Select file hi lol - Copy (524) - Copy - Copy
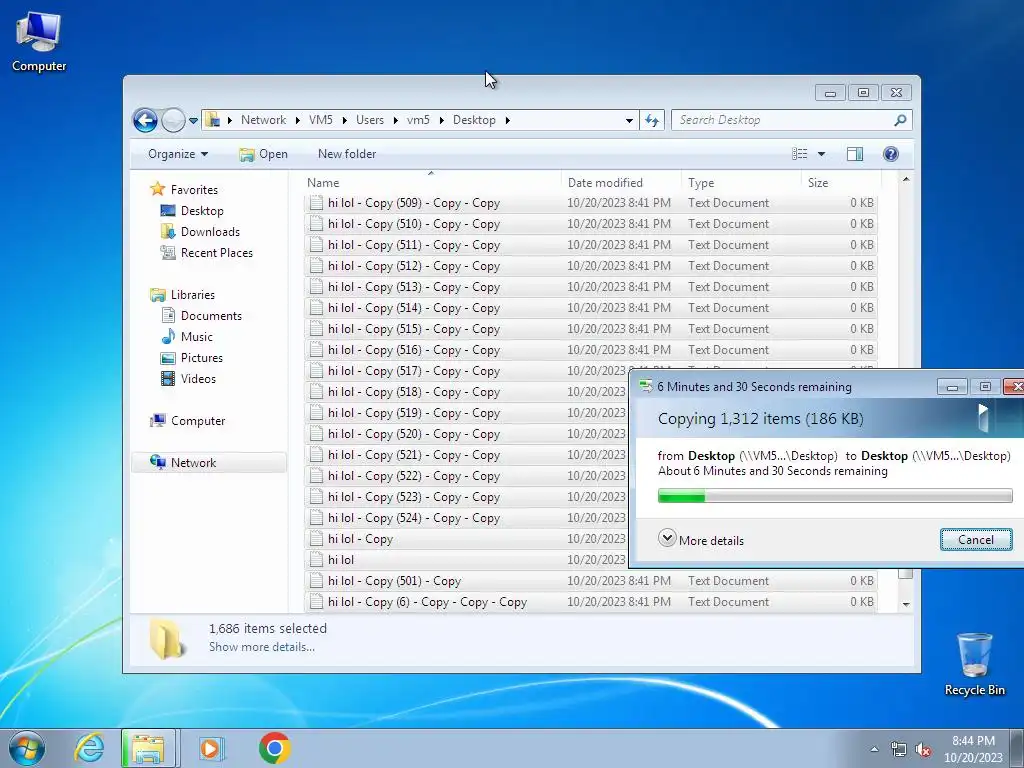The width and height of the screenshot is (1024, 768). click(466, 518)
